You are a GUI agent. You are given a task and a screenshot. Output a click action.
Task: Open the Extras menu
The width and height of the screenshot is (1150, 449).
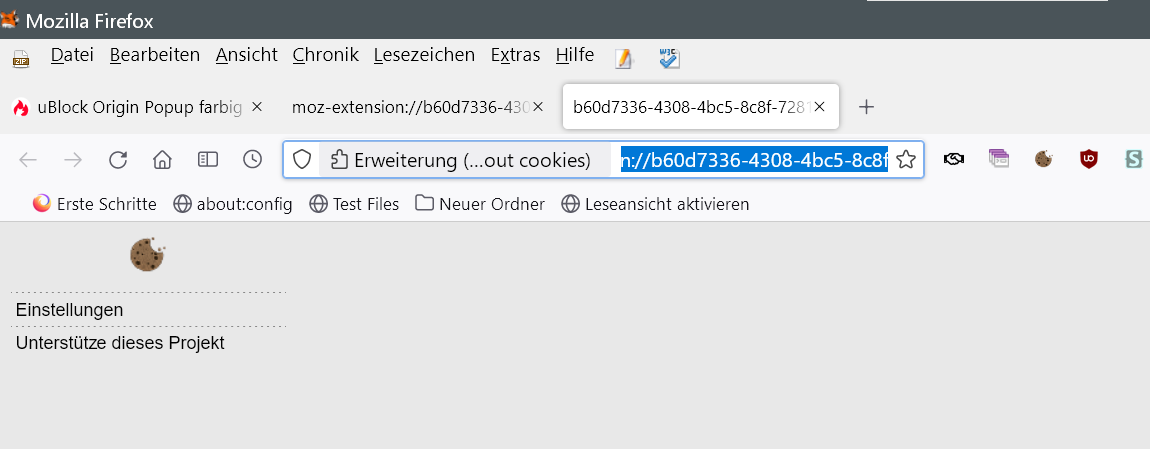[515, 55]
